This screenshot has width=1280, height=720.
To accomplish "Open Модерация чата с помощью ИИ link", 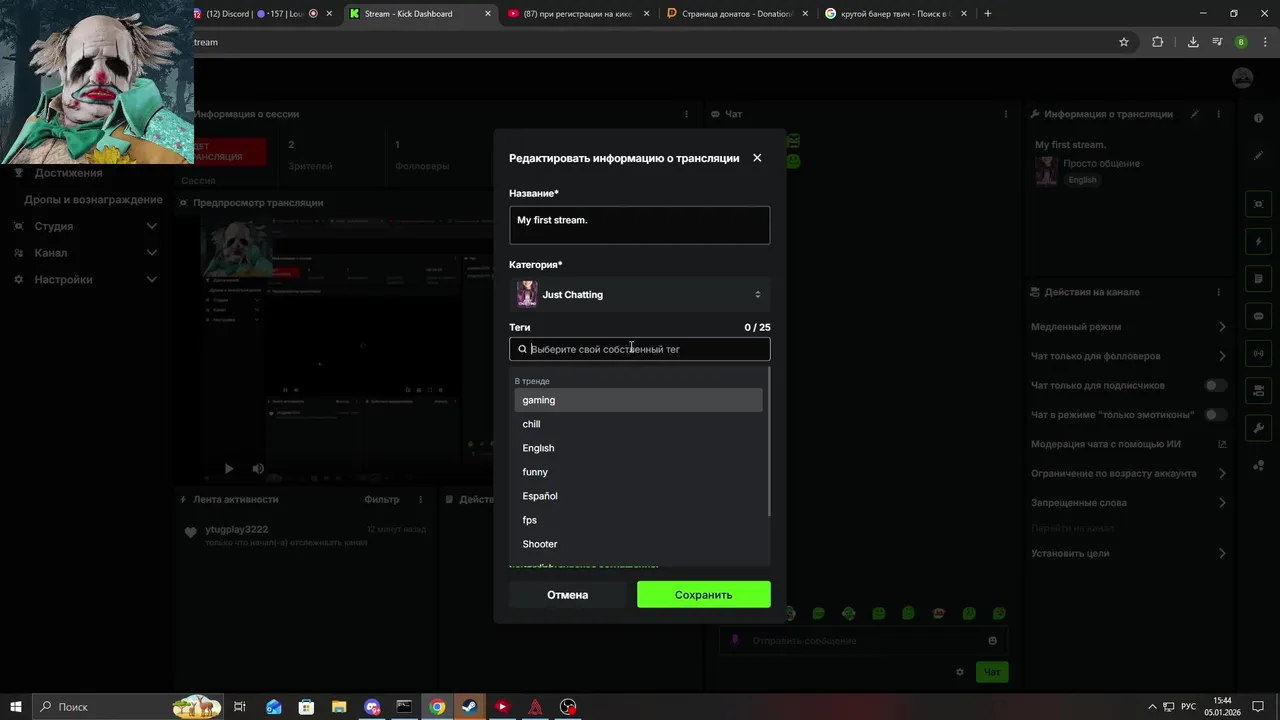I will (1128, 444).
